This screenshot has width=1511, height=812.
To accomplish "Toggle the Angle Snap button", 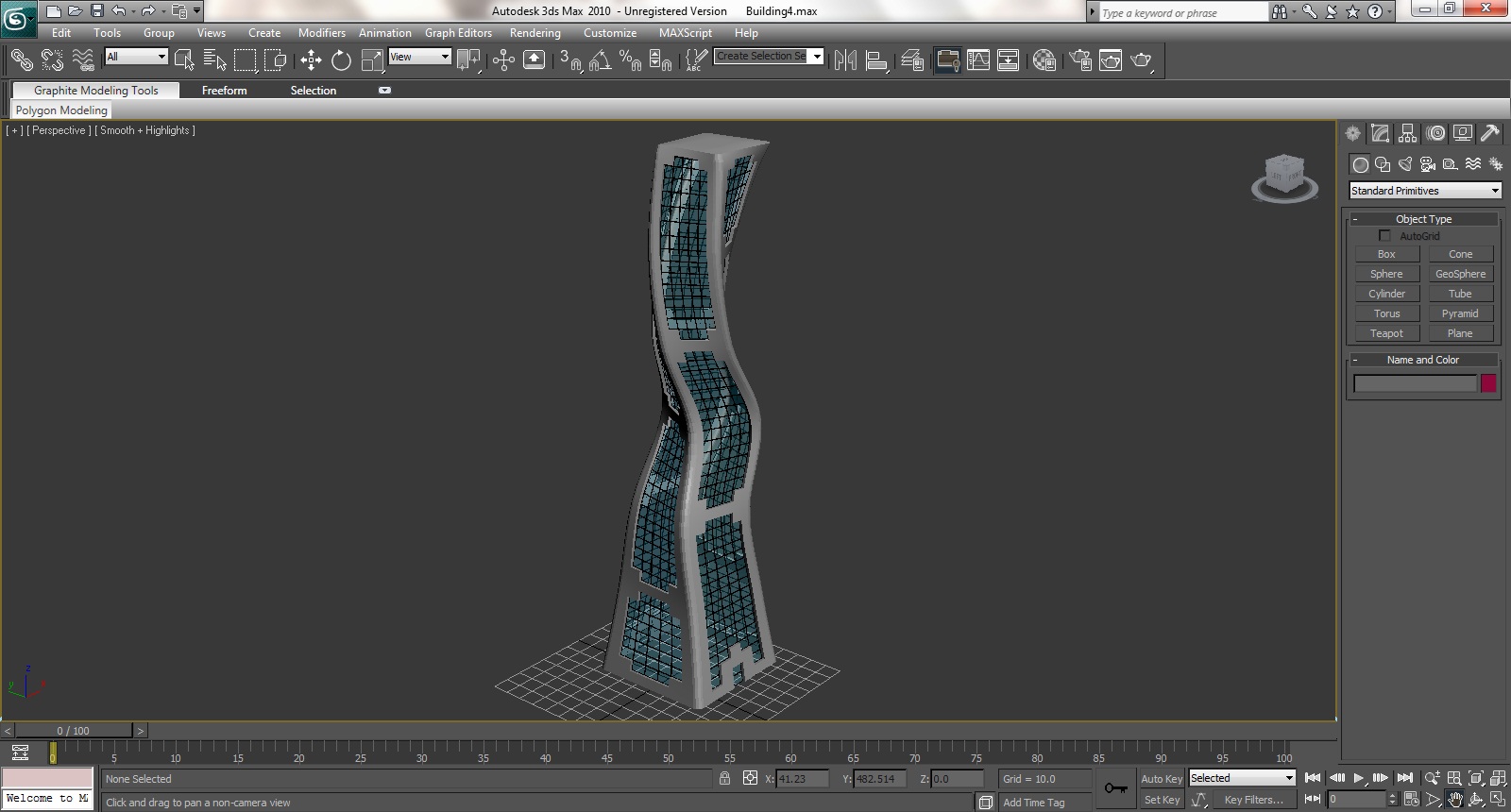I will pyautogui.click(x=600, y=60).
